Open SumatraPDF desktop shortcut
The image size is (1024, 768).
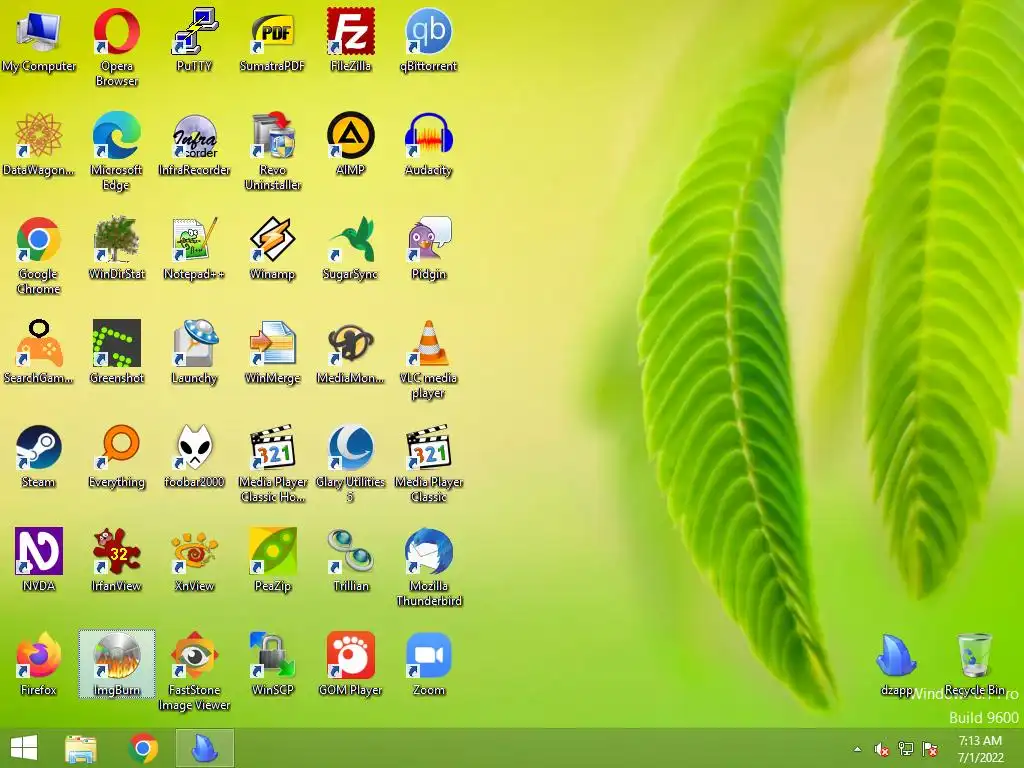(x=272, y=40)
